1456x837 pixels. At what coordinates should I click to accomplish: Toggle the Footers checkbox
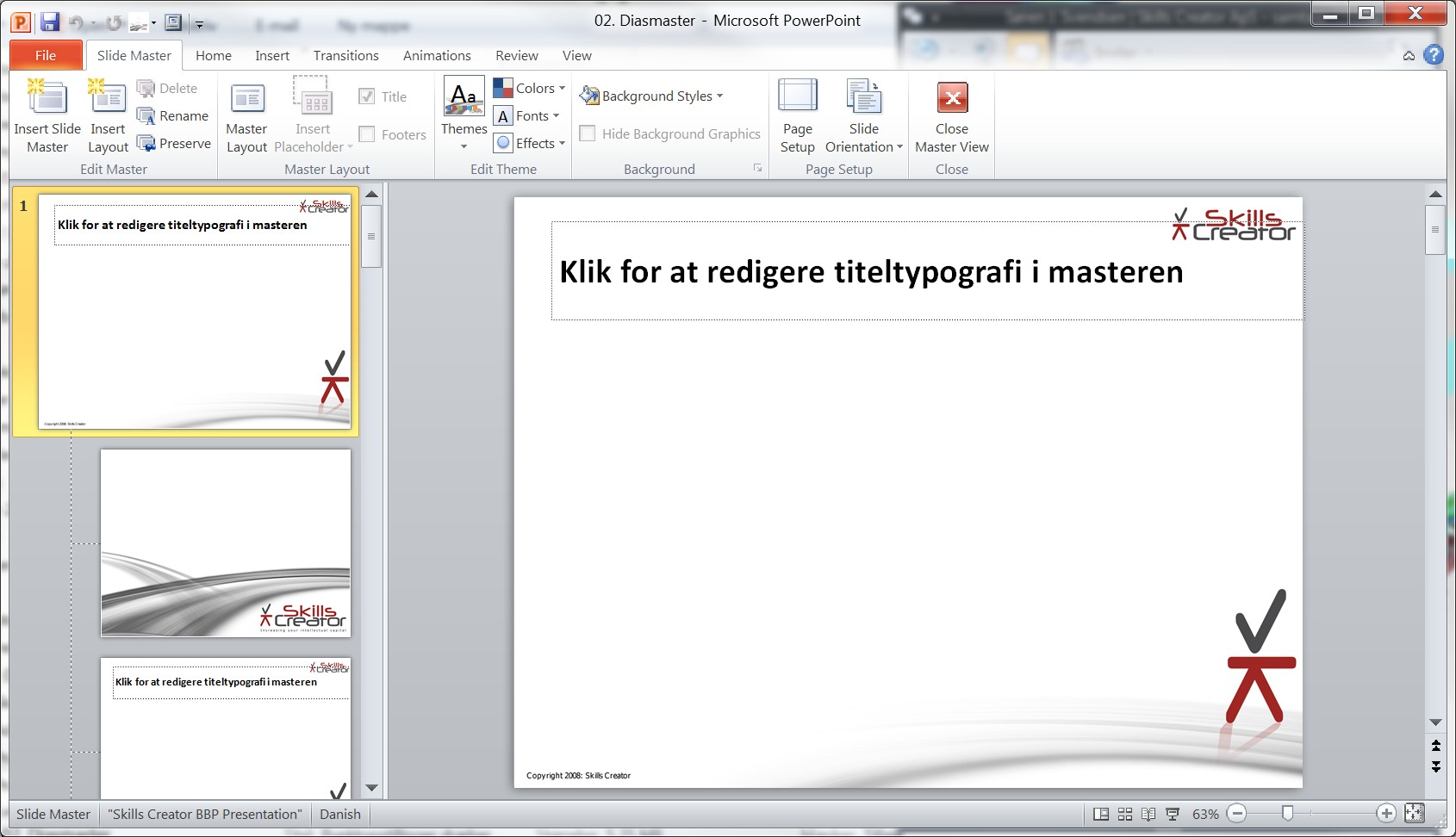click(x=368, y=133)
